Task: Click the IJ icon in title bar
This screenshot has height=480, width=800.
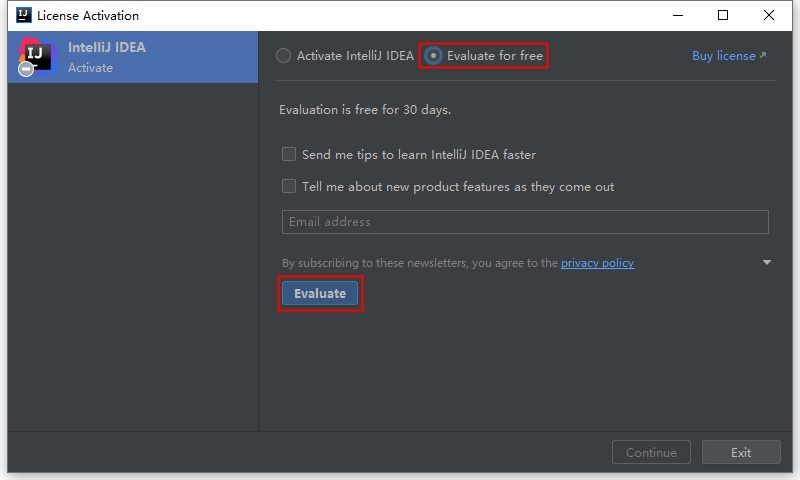Action: click(21, 15)
